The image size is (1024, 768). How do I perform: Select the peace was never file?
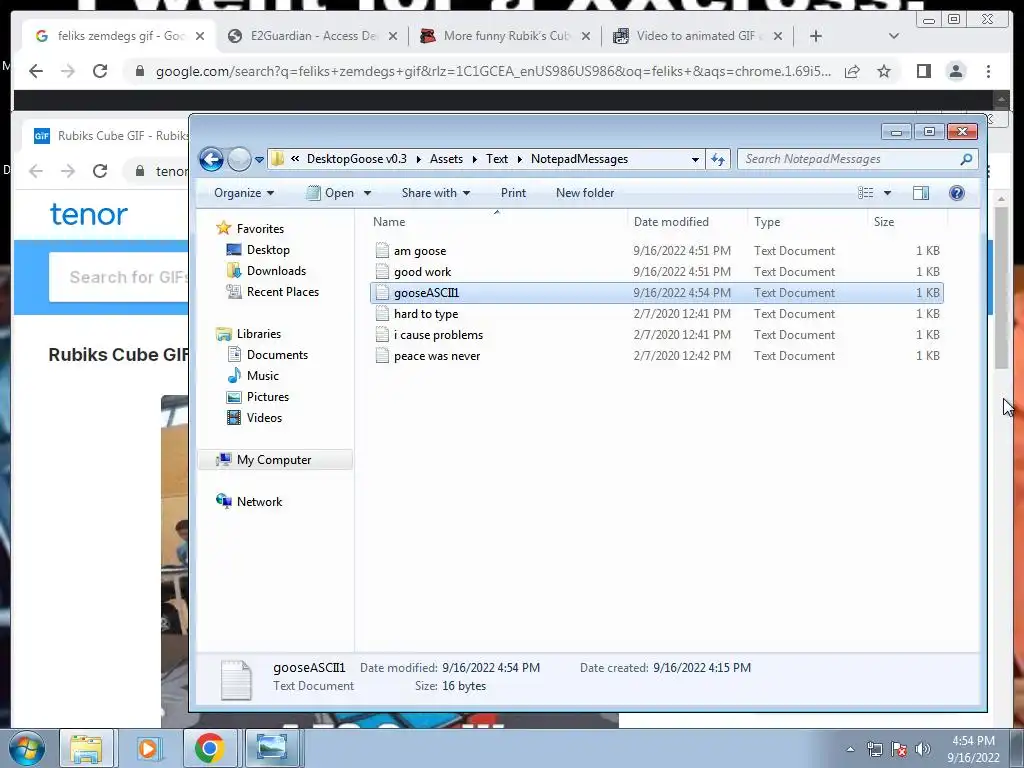(x=656, y=356)
